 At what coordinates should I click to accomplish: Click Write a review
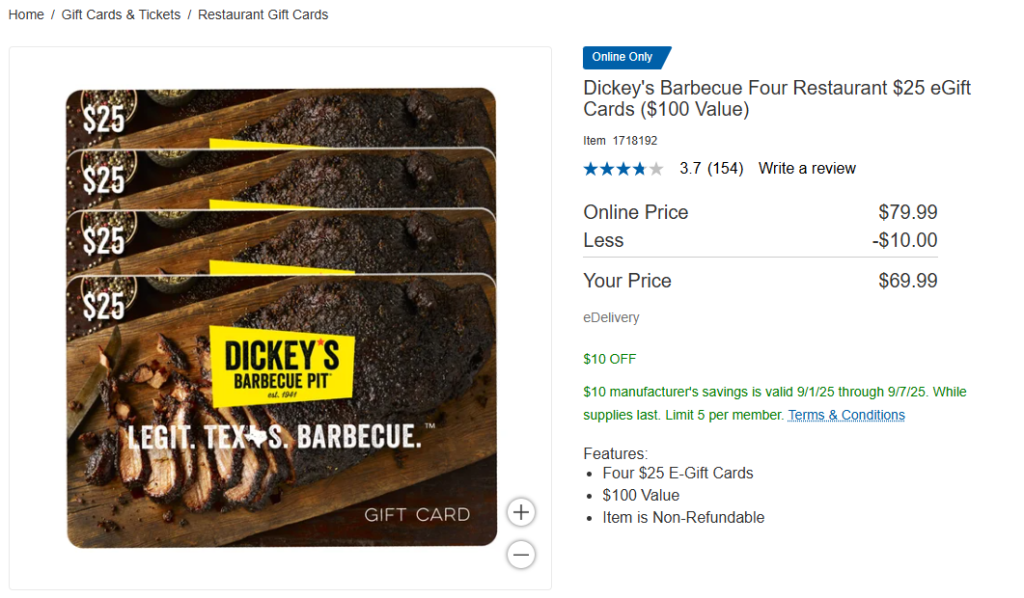click(807, 168)
